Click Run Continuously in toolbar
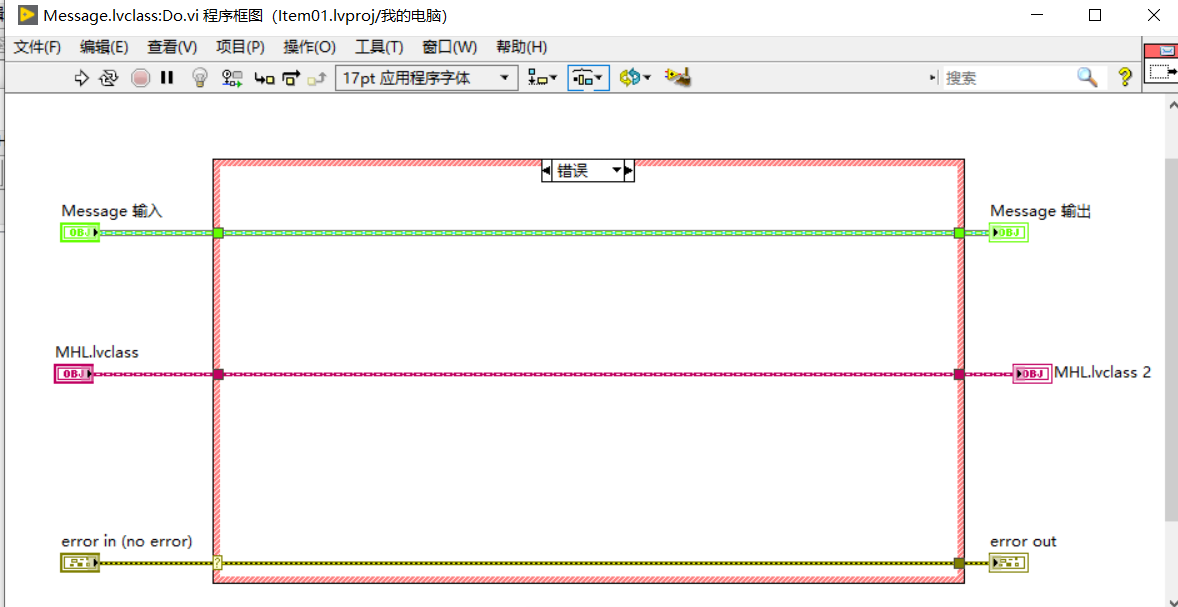Image resolution: width=1178 pixels, height=607 pixels. point(110,77)
